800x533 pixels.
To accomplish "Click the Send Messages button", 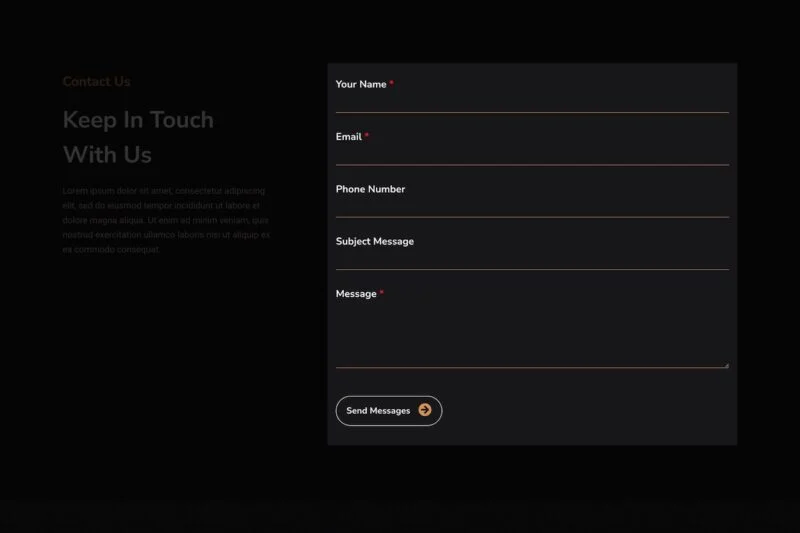I will click(389, 411).
